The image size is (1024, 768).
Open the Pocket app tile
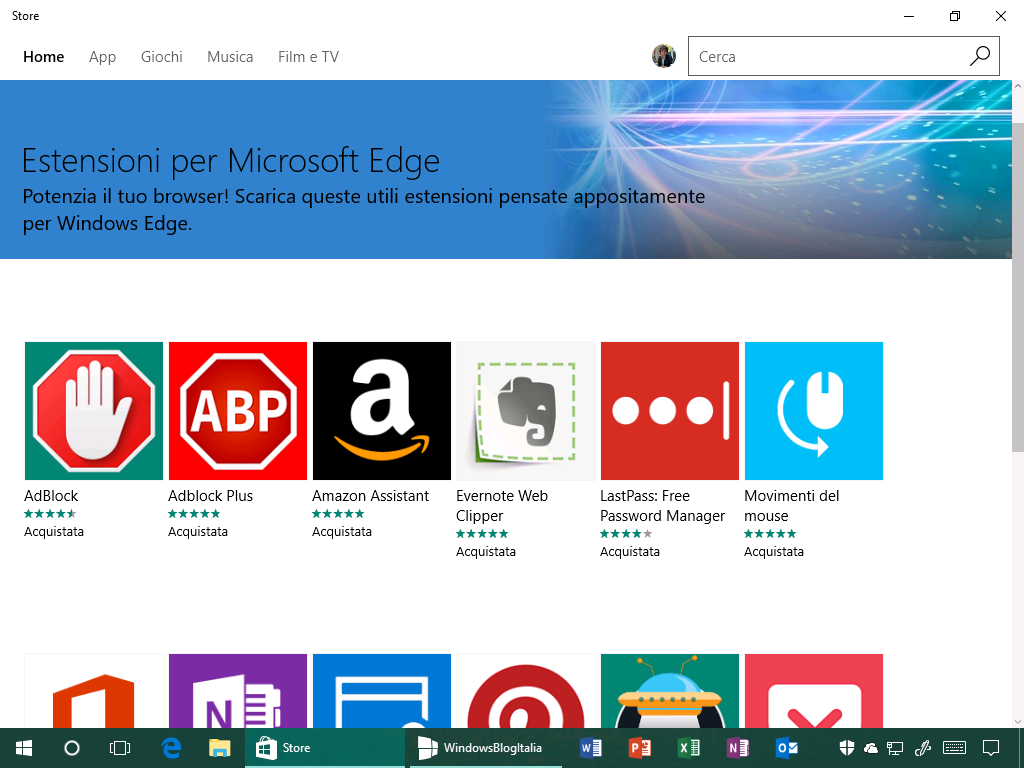click(814, 691)
